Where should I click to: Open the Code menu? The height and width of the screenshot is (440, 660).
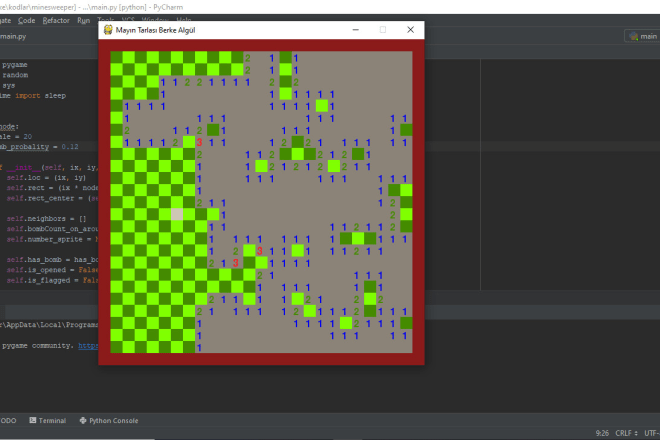[26, 20]
